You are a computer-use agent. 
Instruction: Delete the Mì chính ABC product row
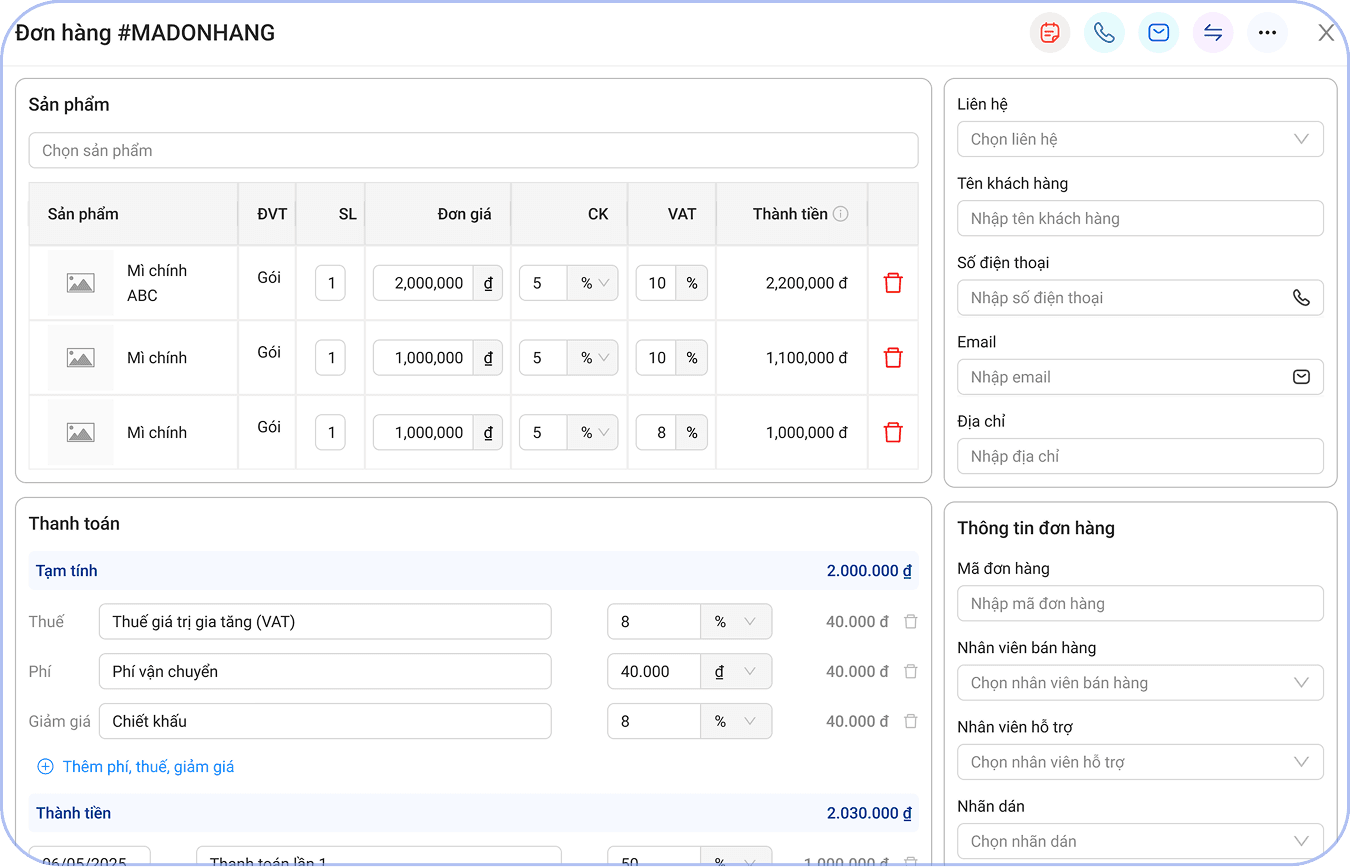[893, 283]
